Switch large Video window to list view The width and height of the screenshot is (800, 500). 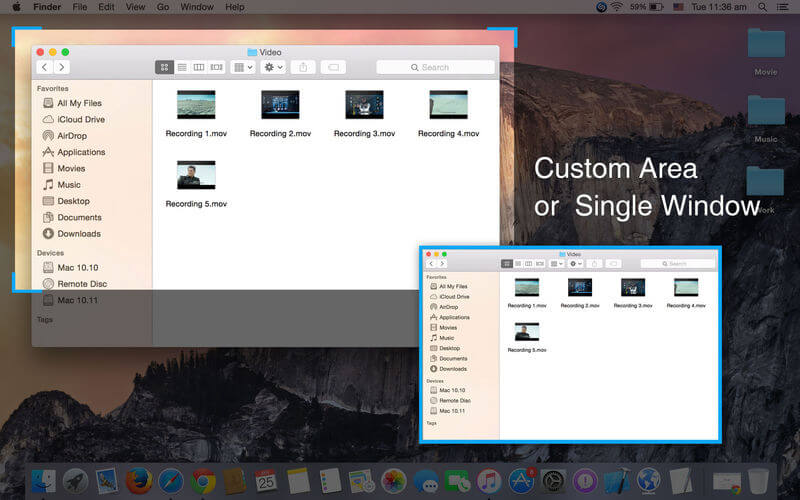click(x=182, y=67)
